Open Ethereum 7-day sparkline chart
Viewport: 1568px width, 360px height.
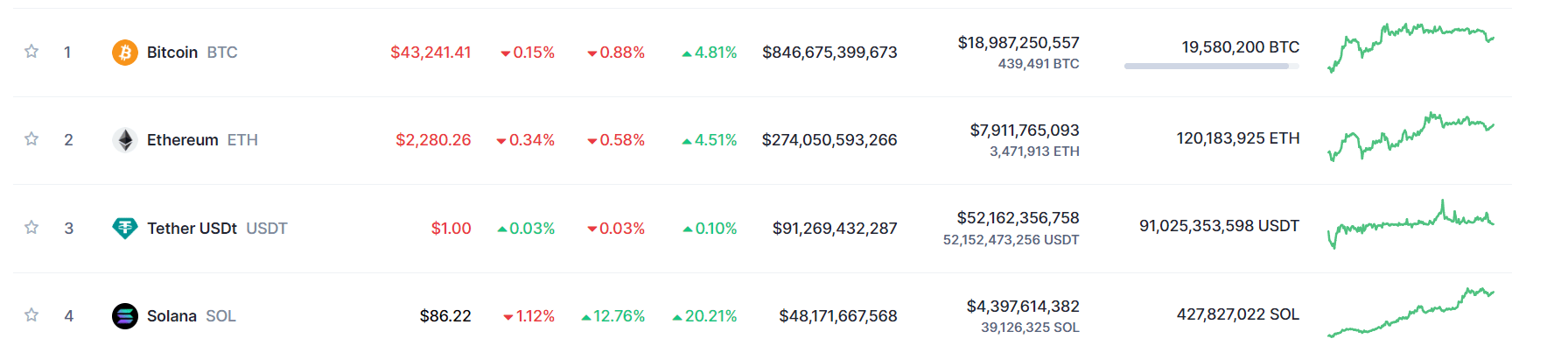pos(1410,137)
